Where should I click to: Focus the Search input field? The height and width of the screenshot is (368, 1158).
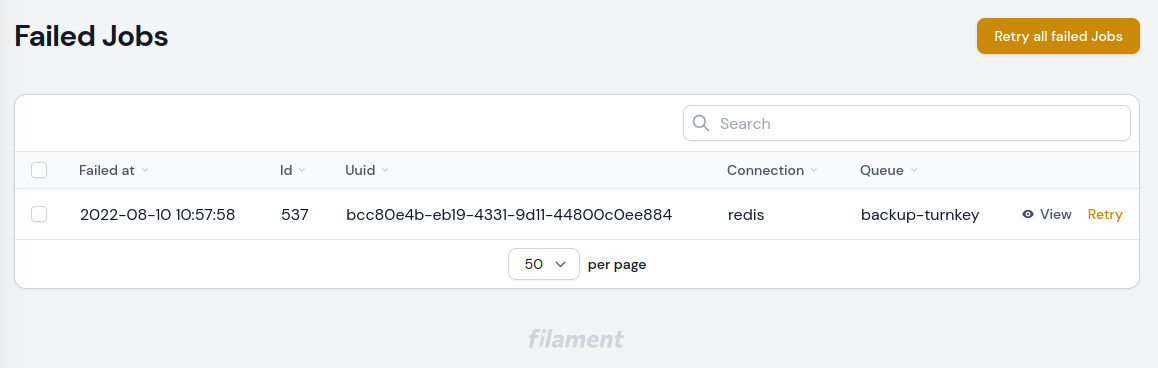pos(907,123)
